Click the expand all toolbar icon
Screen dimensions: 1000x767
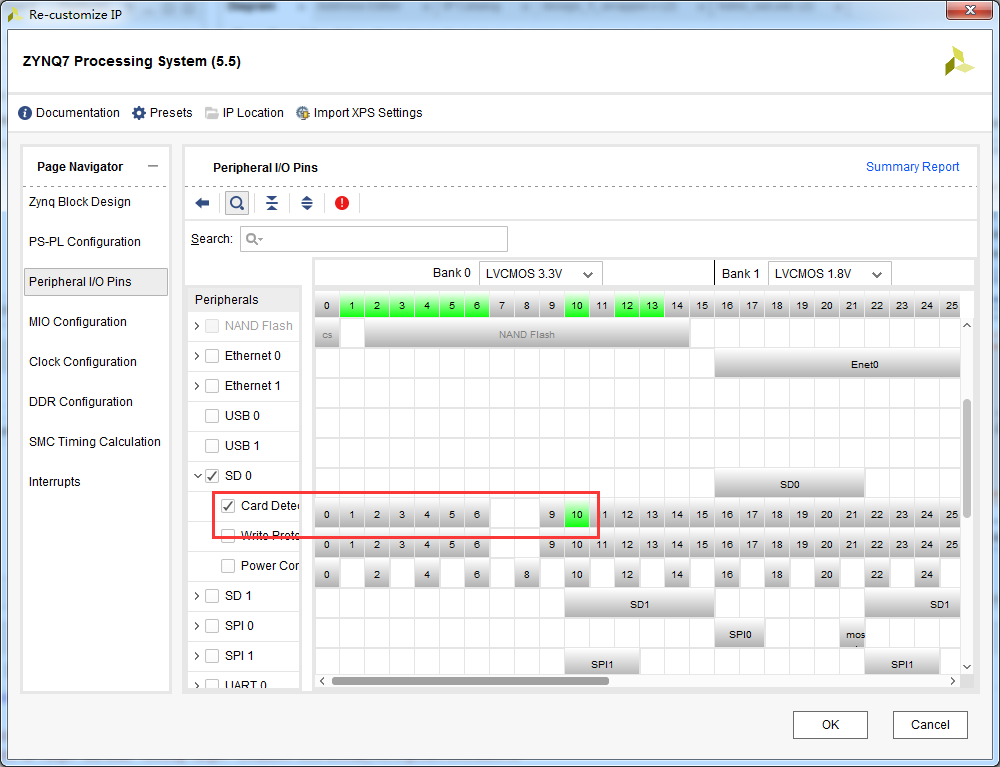[x=307, y=203]
